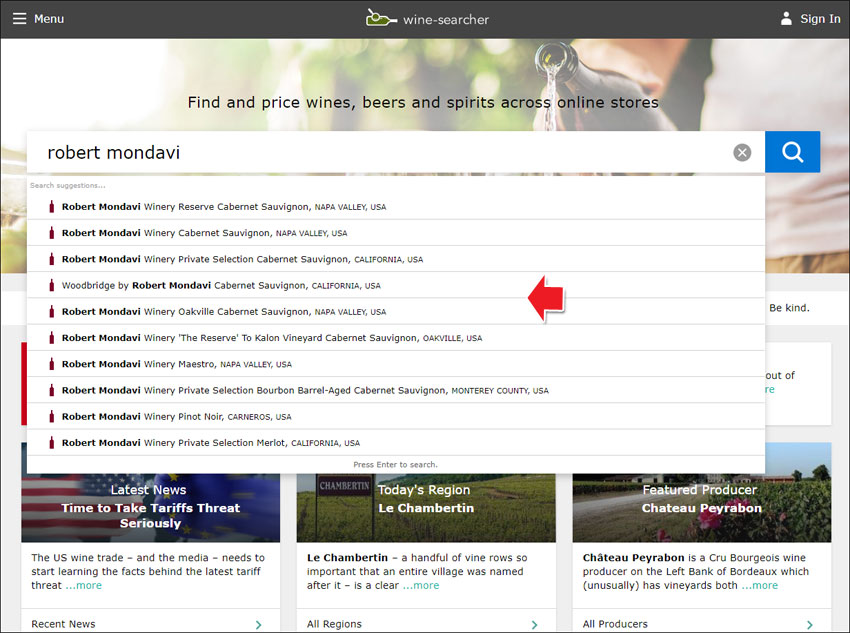
Task: Select Winery Private Selection Merlot suggestion
Action: tap(396, 442)
